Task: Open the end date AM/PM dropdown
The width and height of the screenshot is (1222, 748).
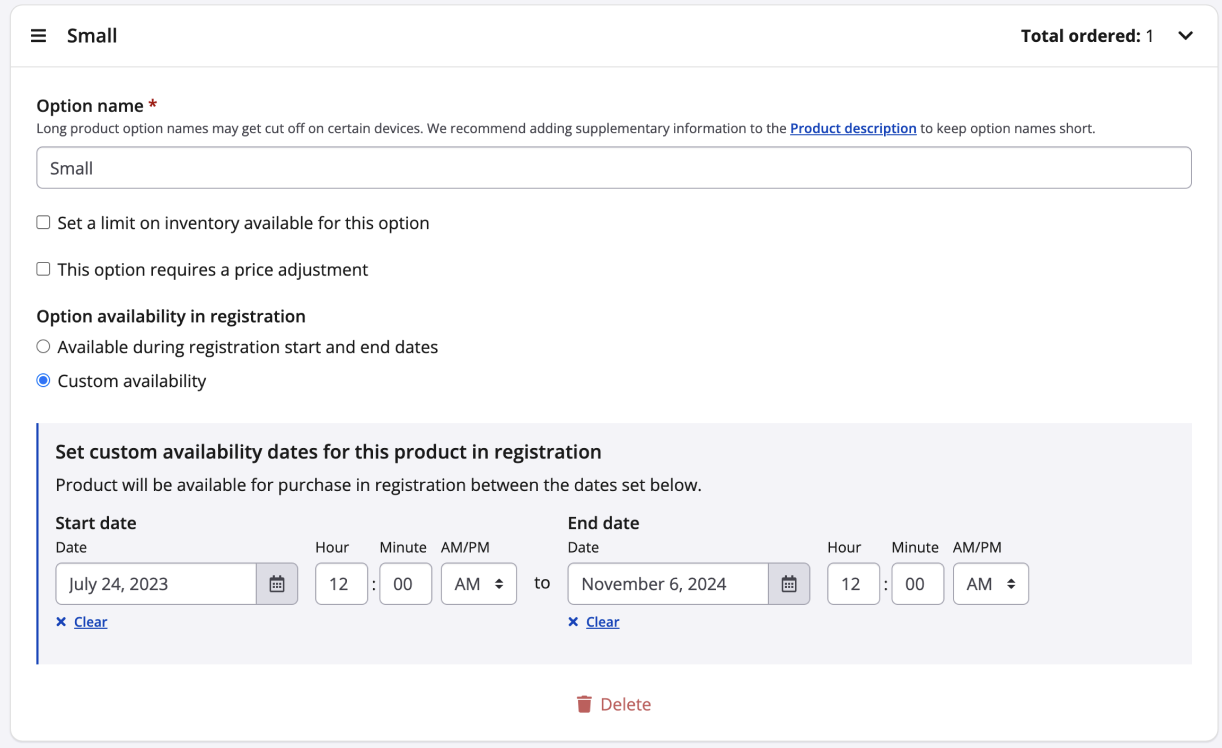Action: point(990,583)
